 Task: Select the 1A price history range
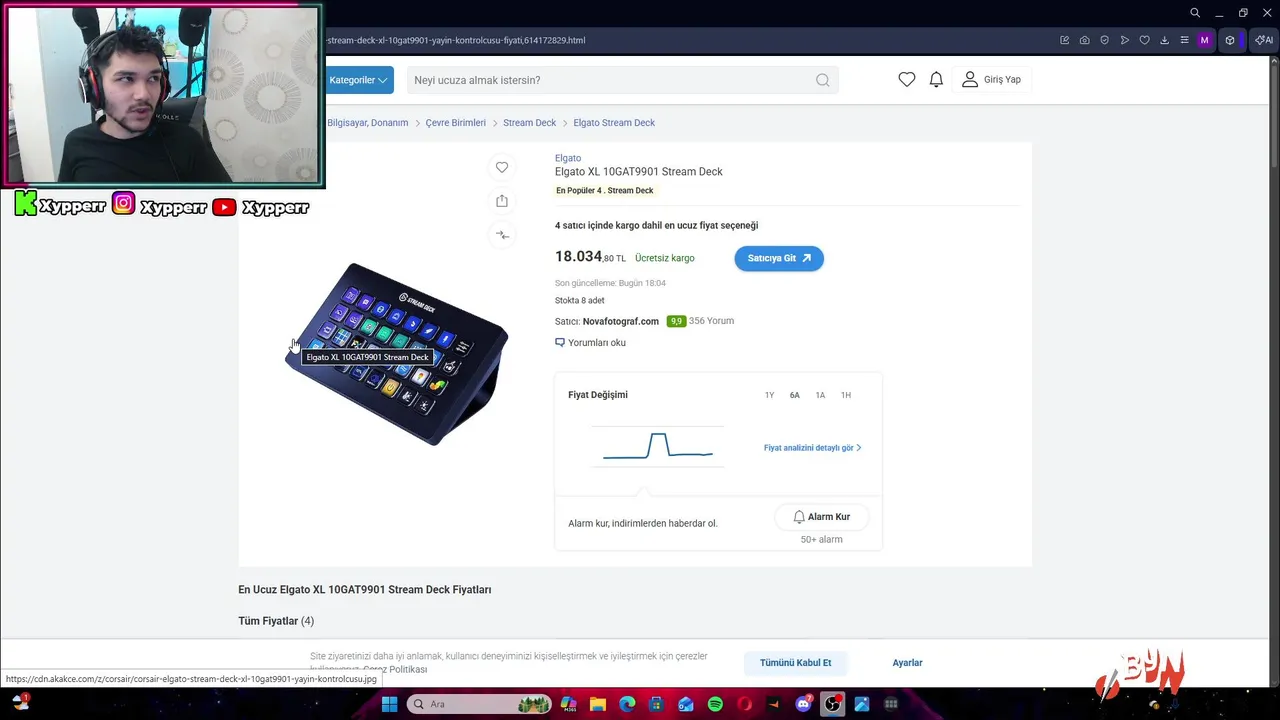(x=820, y=395)
